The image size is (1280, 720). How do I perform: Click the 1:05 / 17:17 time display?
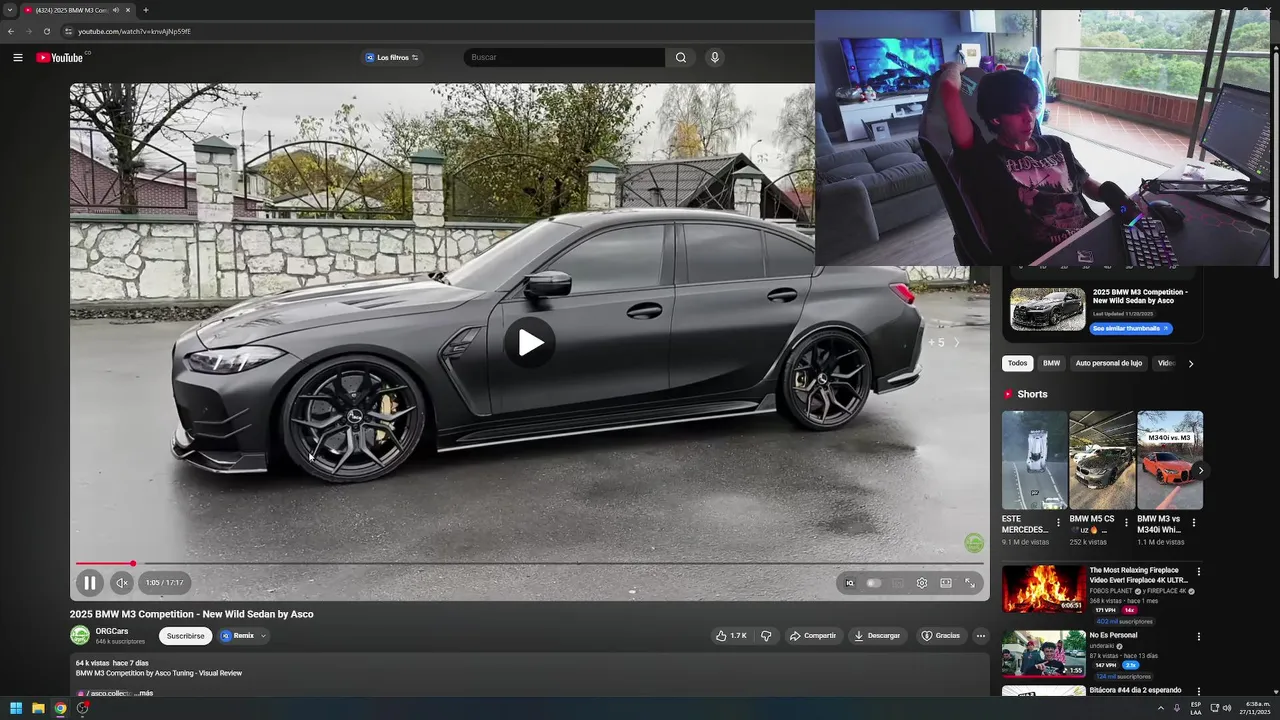point(164,583)
